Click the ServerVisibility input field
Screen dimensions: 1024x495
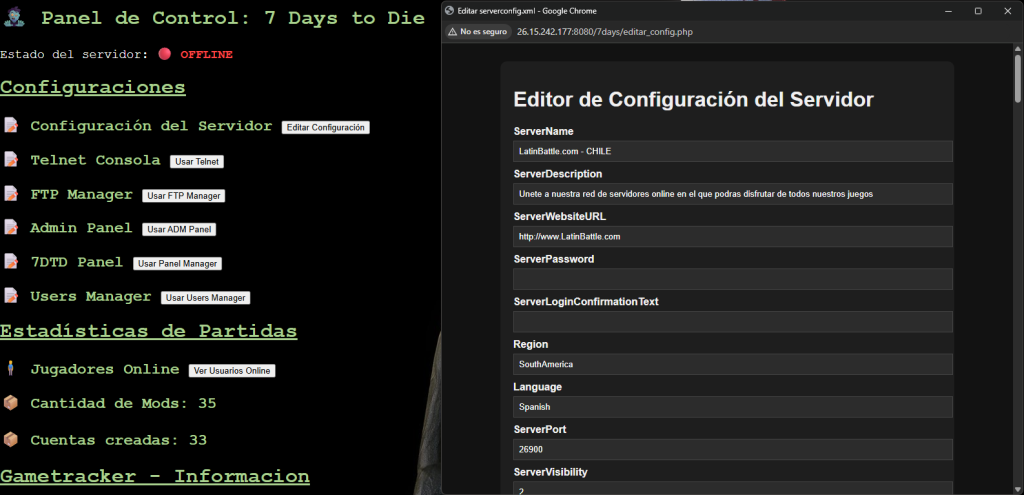click(x=733, y=488)
